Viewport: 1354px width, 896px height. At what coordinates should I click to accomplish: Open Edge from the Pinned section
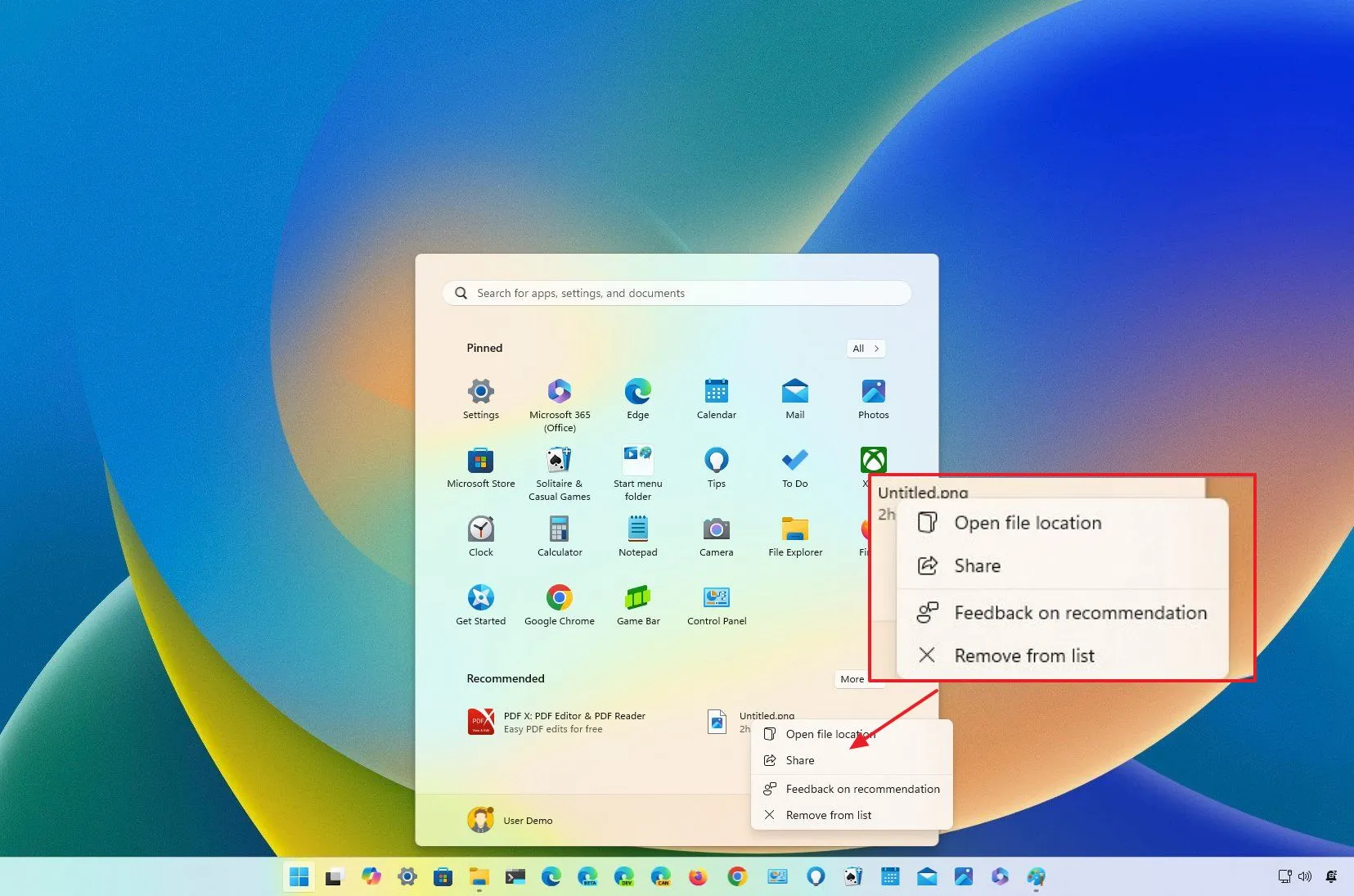638,399
